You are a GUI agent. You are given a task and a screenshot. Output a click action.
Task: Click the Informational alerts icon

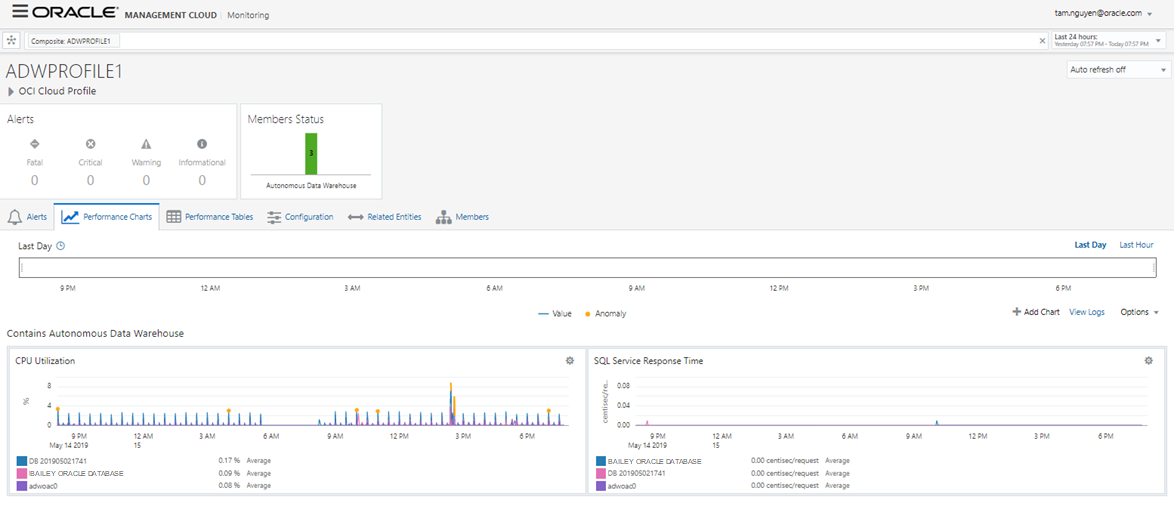(x=202, y=144)
